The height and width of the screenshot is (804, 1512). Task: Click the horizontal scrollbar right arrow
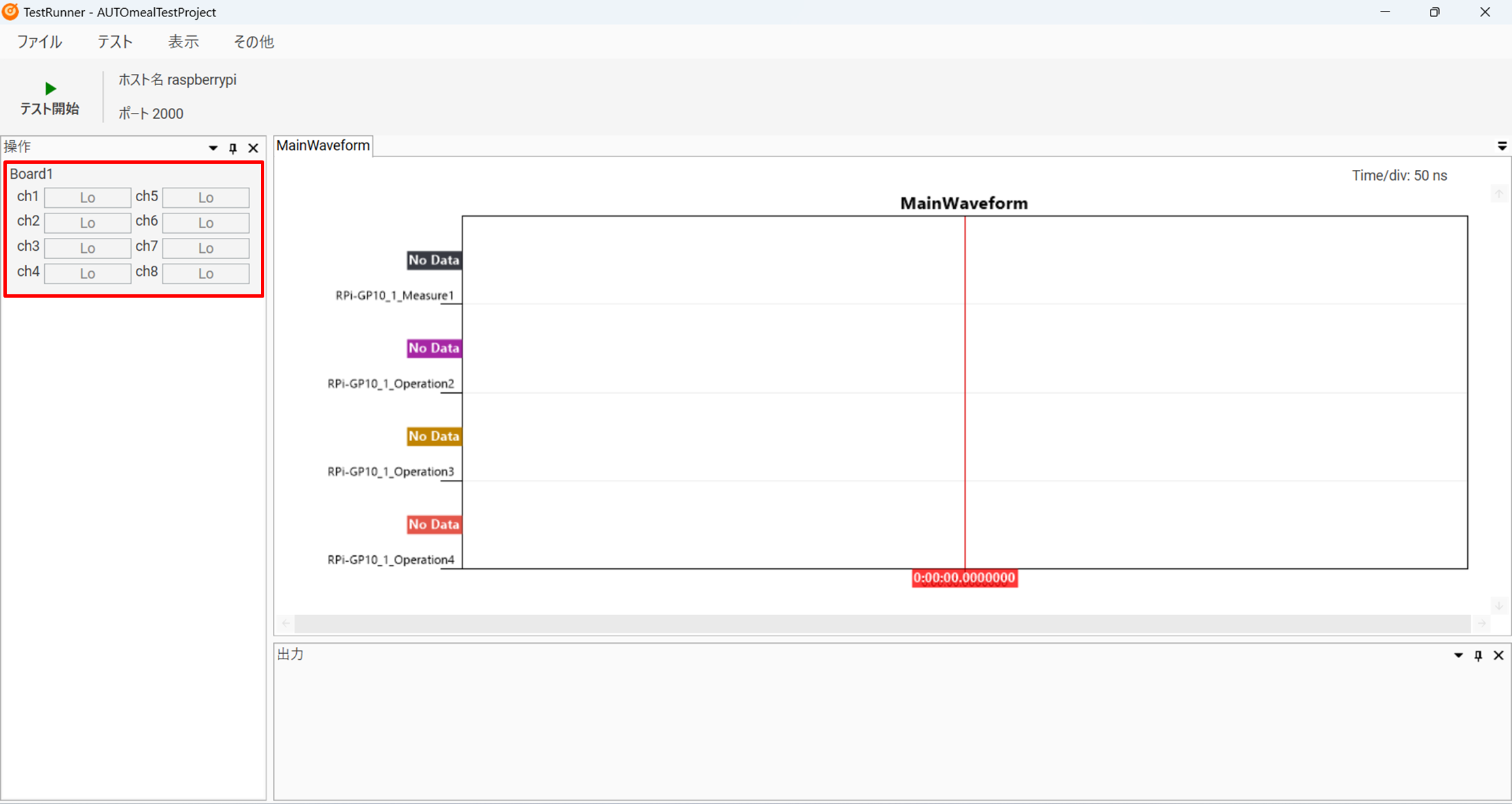pyautogui.click(x=1482, y=623)
